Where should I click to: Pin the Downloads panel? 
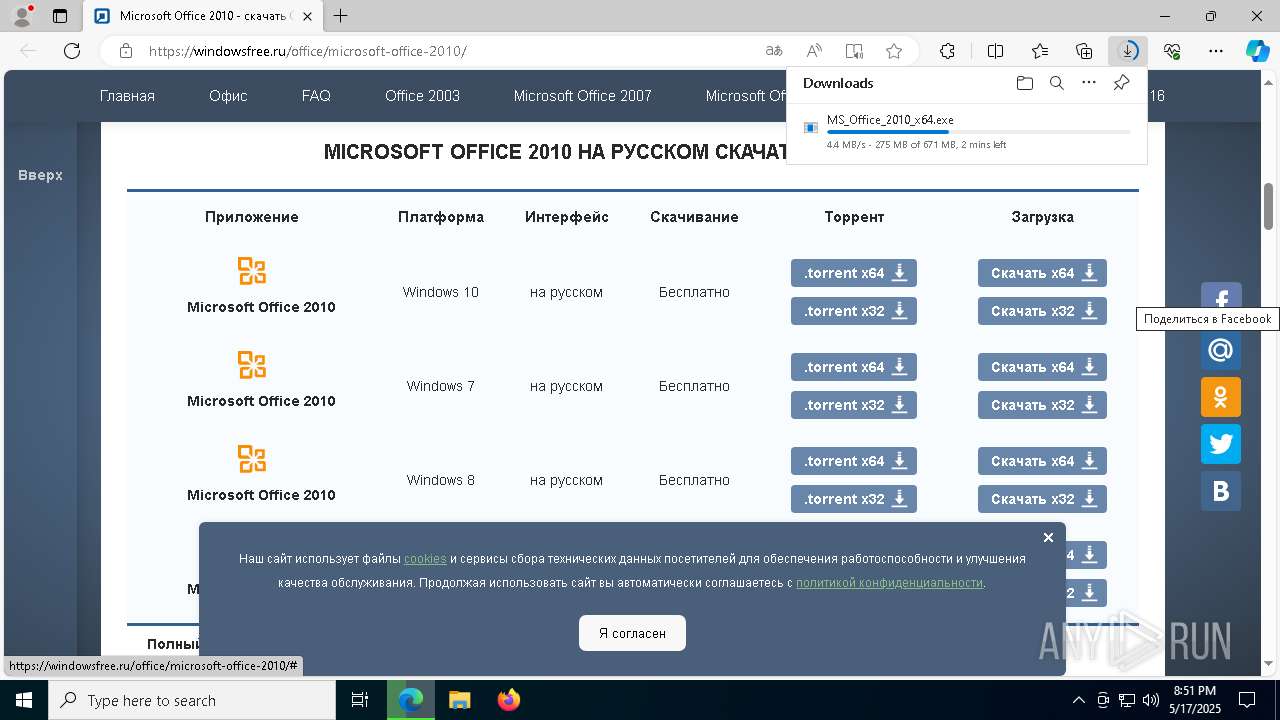click(x=1121, y=83)
